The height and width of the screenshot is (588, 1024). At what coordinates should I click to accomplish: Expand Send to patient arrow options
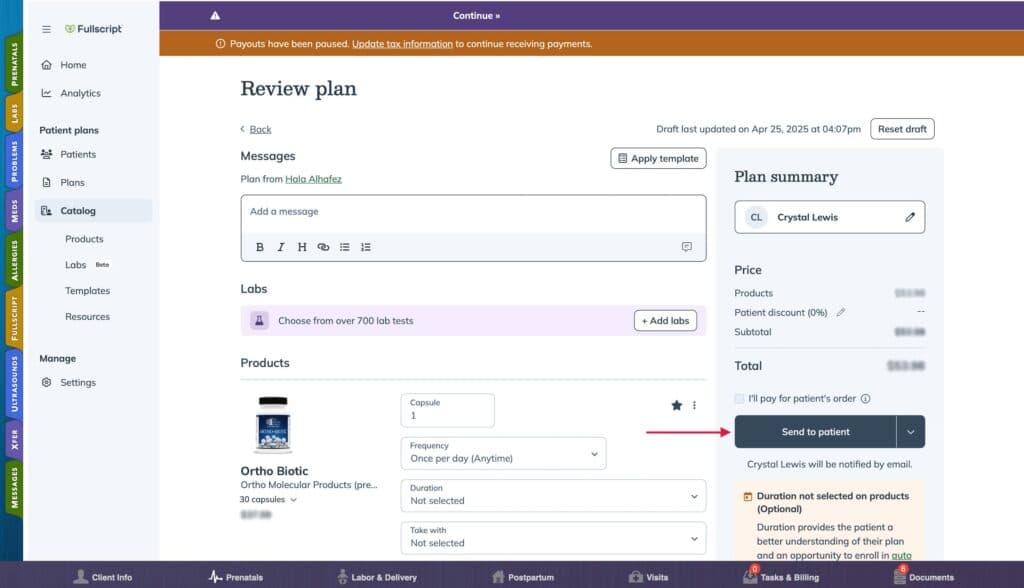click(910, 432)
